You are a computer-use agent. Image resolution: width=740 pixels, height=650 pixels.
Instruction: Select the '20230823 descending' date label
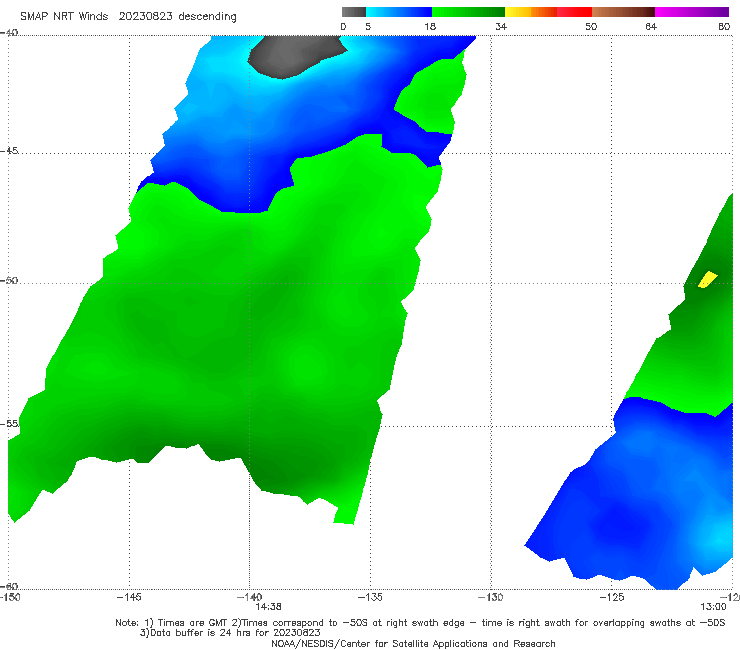pos(177,17)
